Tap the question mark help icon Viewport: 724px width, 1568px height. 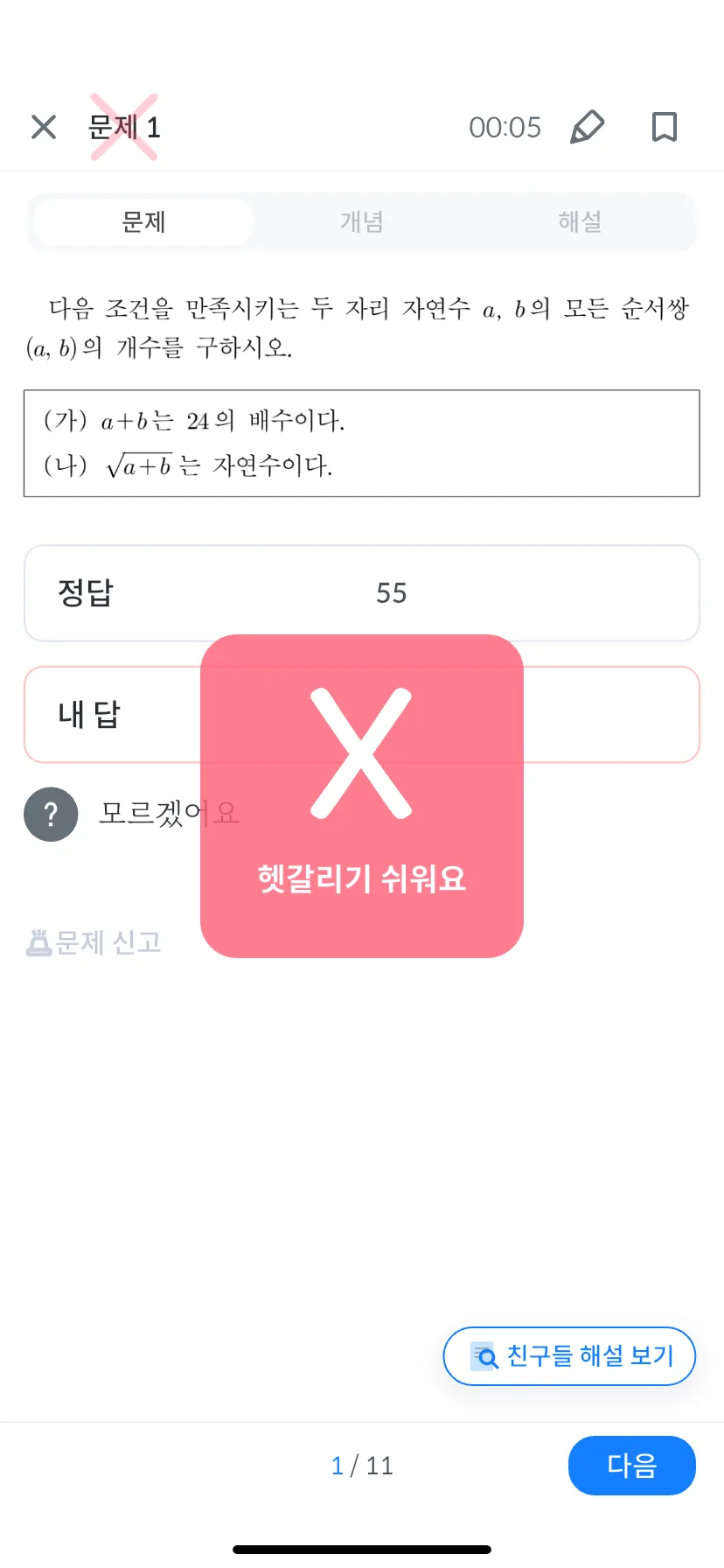coord(51,814)
